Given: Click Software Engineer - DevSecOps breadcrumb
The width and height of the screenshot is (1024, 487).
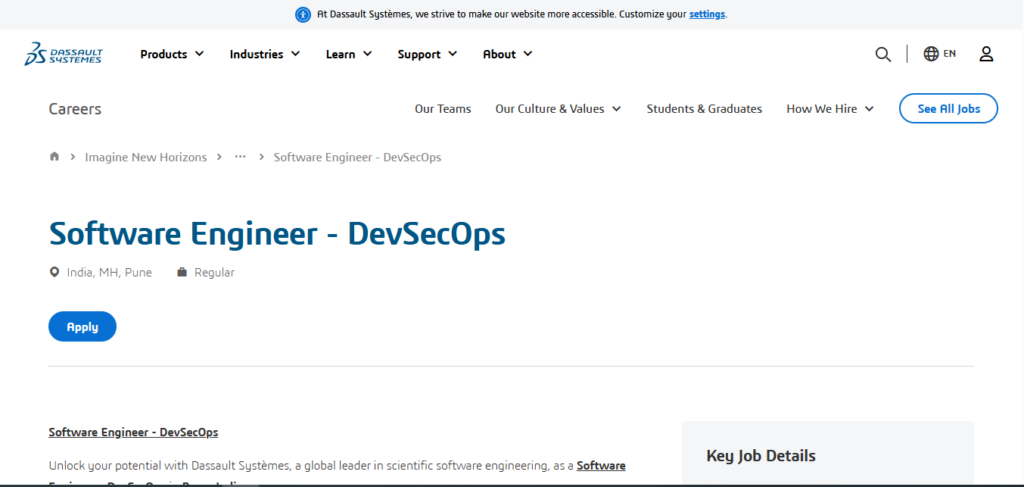Looking at the screenshot, I should tap(357, 157).
